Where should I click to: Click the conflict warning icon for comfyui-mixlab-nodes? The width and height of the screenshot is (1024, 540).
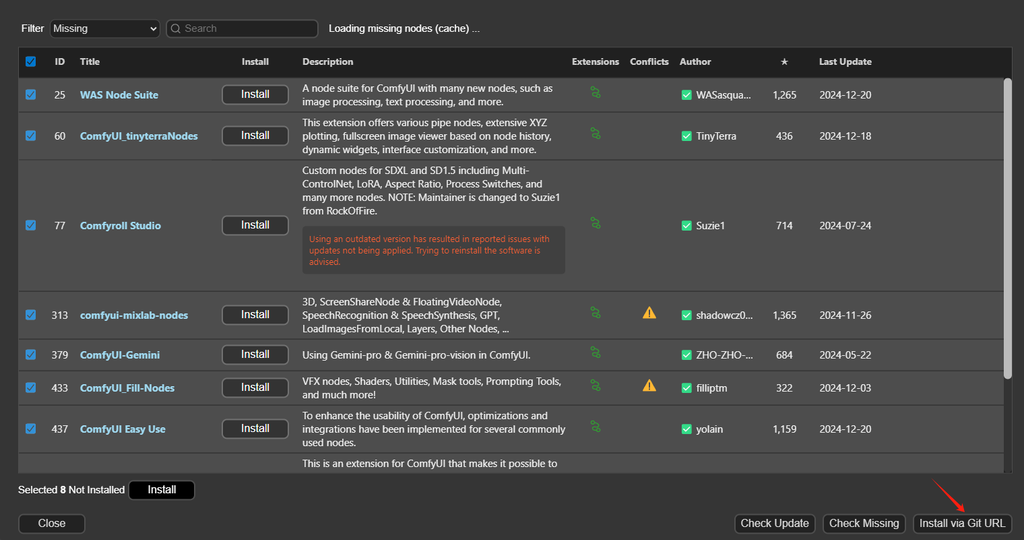tap(649, 313)
